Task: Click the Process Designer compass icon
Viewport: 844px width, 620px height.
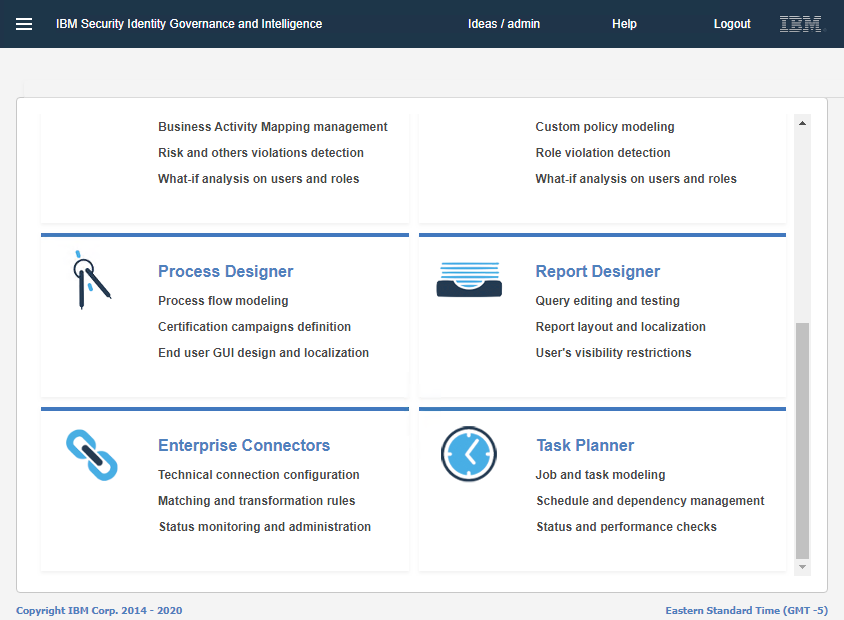Action: tap(91, 280)
